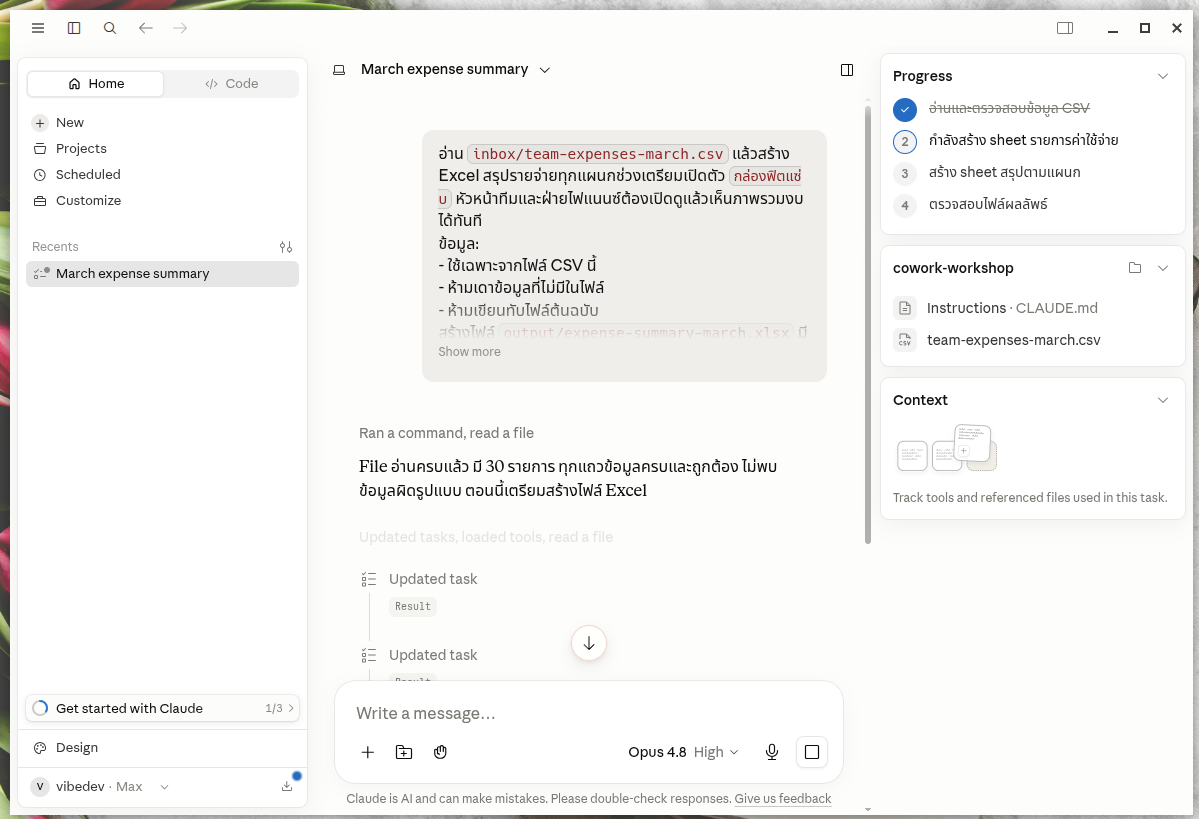This screenshot has width=1199, height=819.
Task: Click the jump to bottom arrow button
Action: coord(589,643)
